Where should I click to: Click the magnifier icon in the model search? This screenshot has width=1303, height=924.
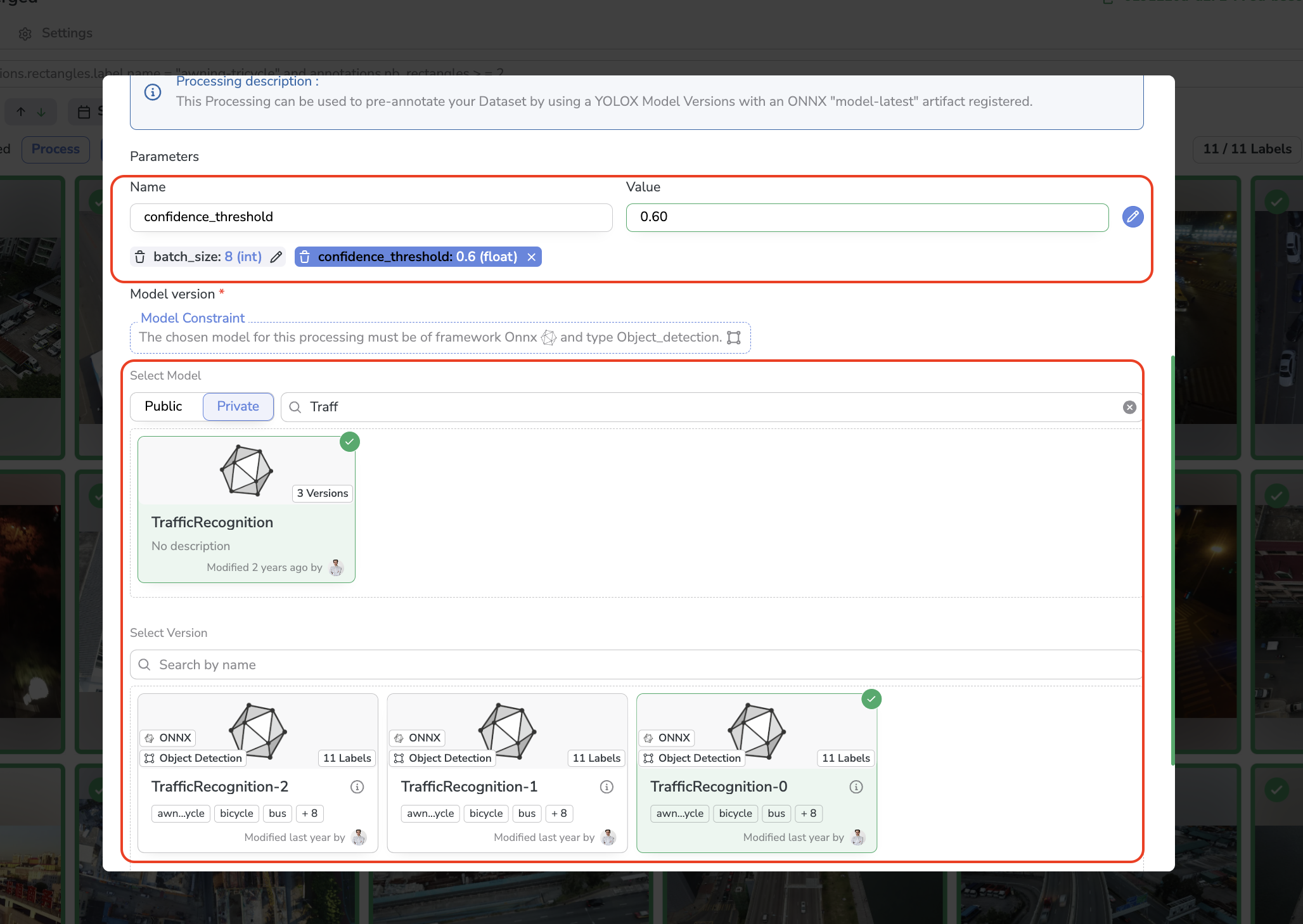295,407
